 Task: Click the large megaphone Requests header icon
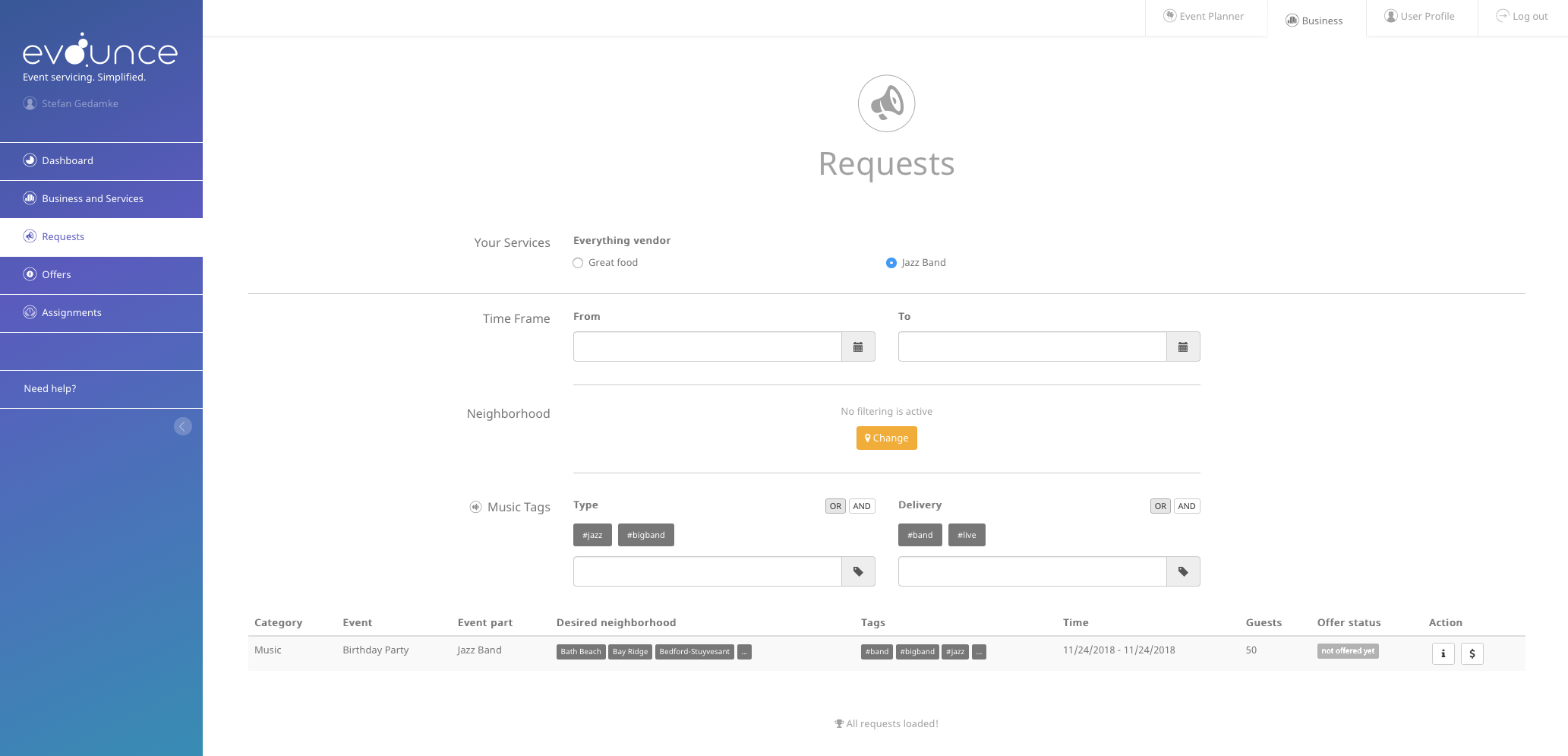887,103
